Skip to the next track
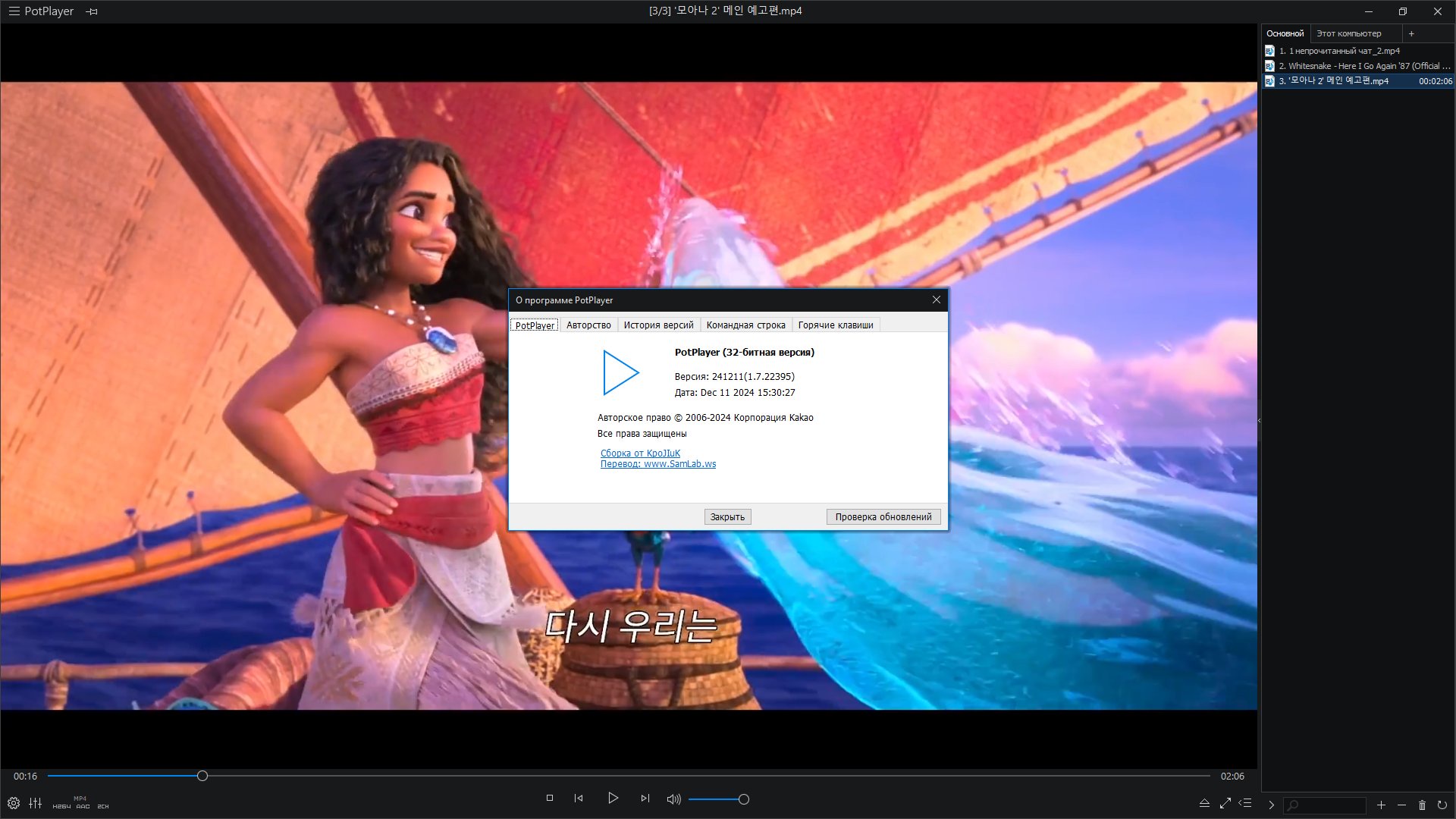 point(645,798)
